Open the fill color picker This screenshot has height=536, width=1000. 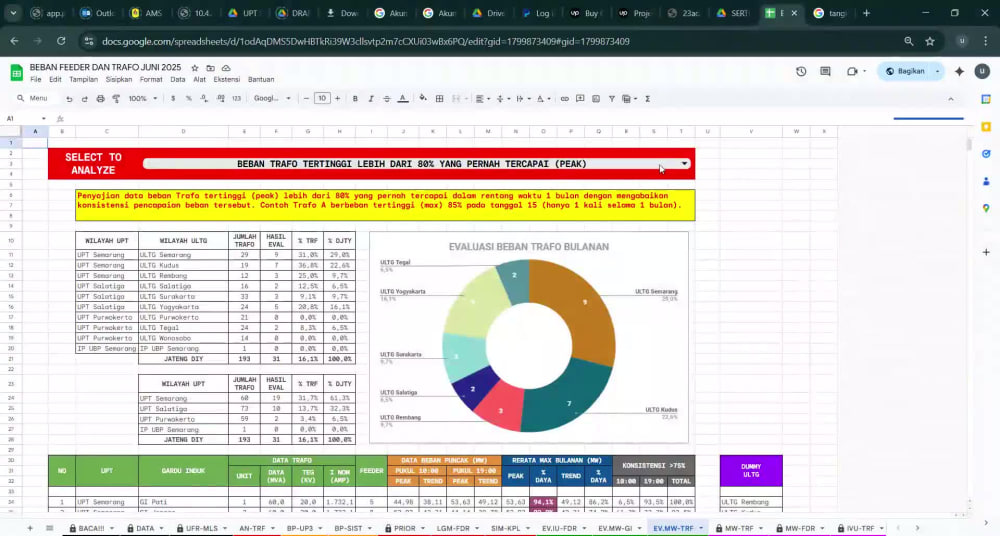[x=423, y=98]
